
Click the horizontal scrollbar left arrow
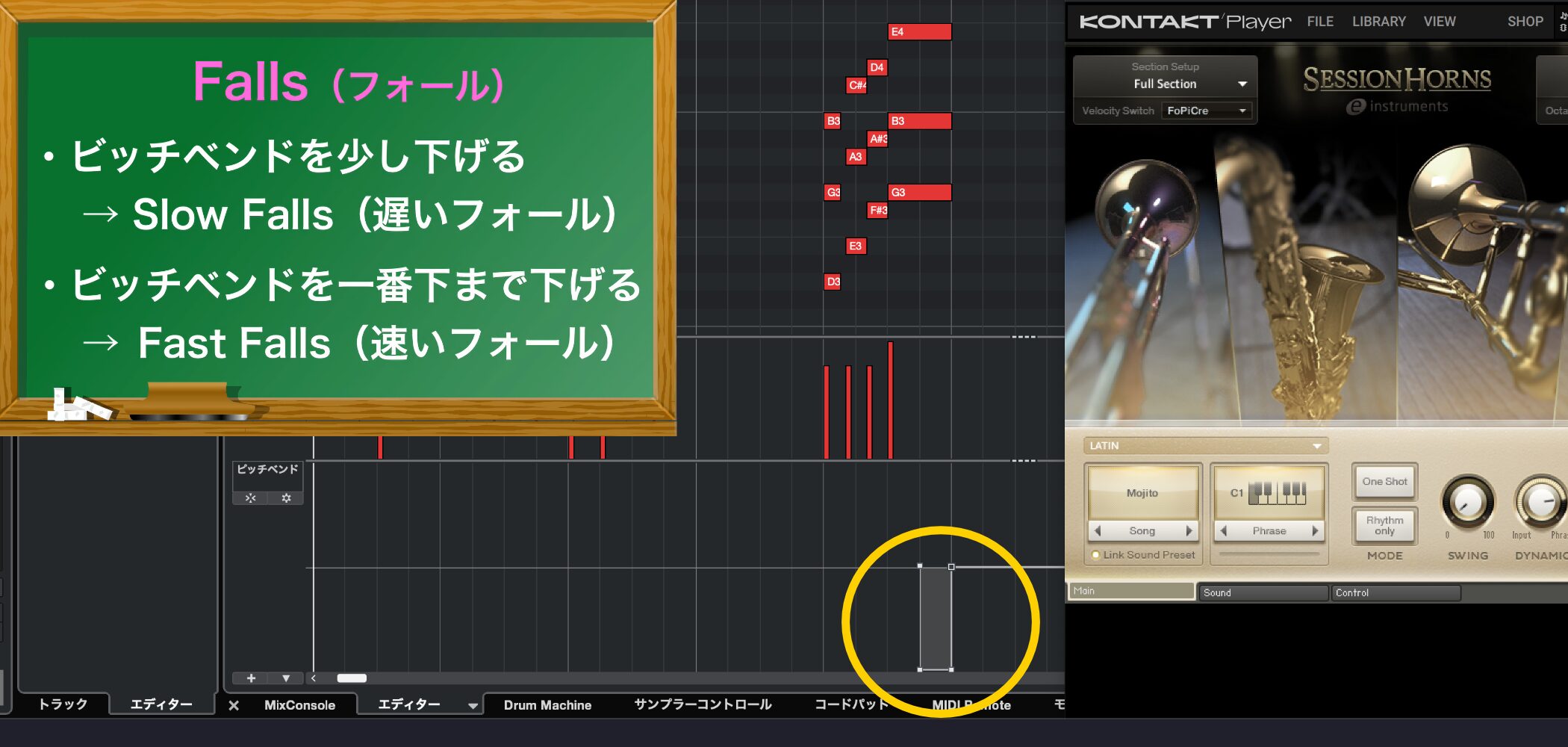314,678
